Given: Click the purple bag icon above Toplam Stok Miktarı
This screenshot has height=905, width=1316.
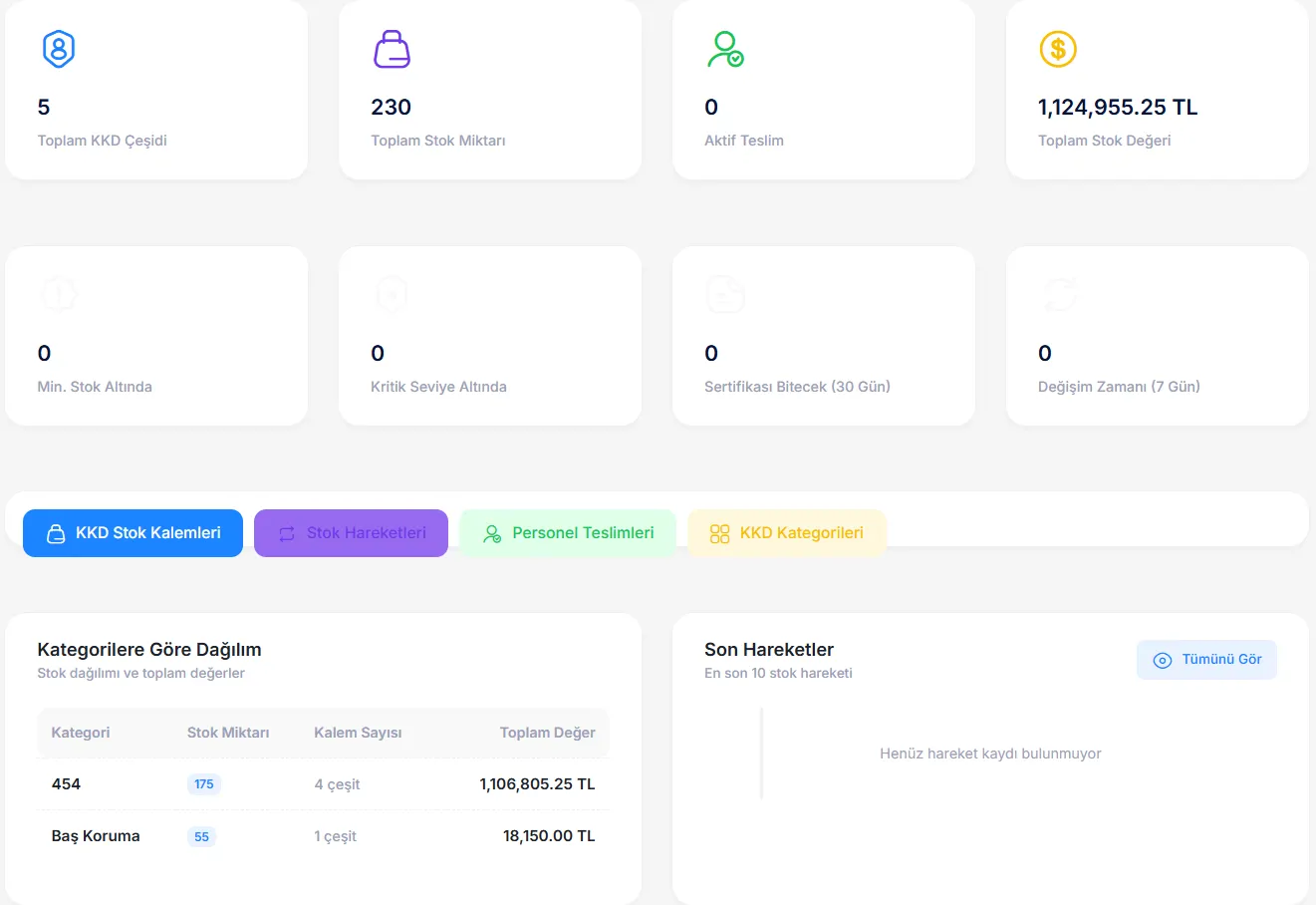Looking at the screenshot, I should (x=392, y=49).
